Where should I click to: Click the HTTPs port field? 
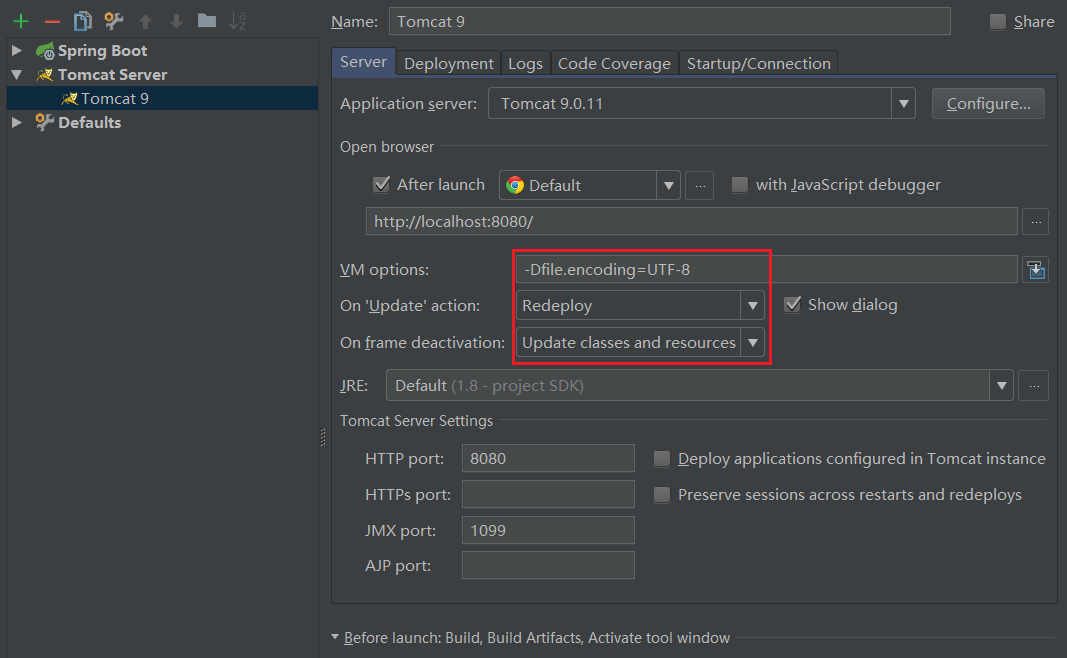click(x=548, y=495)
